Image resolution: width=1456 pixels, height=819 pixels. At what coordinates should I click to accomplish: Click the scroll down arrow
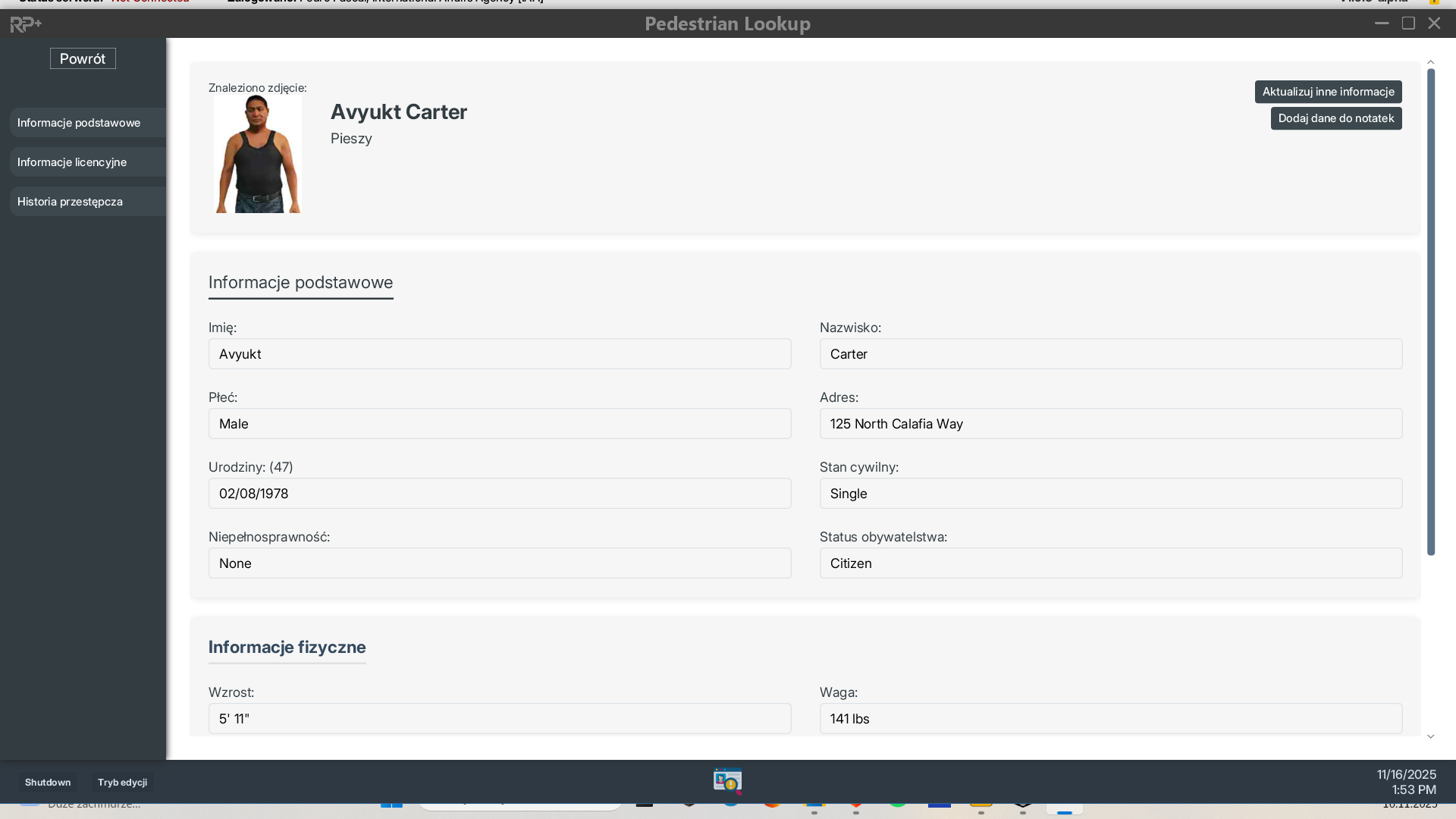point(1430,736)
